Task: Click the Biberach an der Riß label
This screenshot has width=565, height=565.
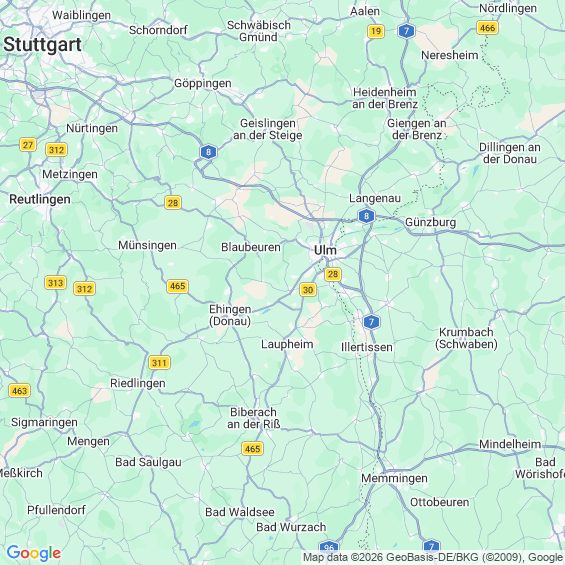Action: coord(254,418)
